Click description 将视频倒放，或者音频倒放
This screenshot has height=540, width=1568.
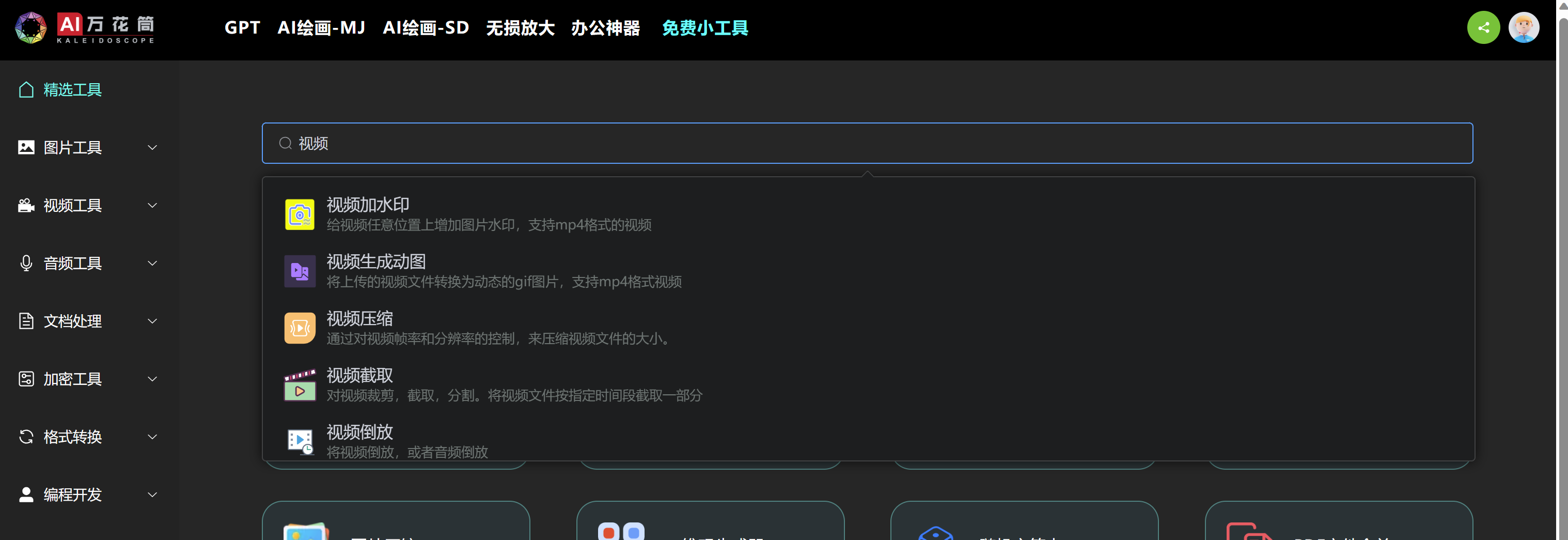tap(407, 452)
